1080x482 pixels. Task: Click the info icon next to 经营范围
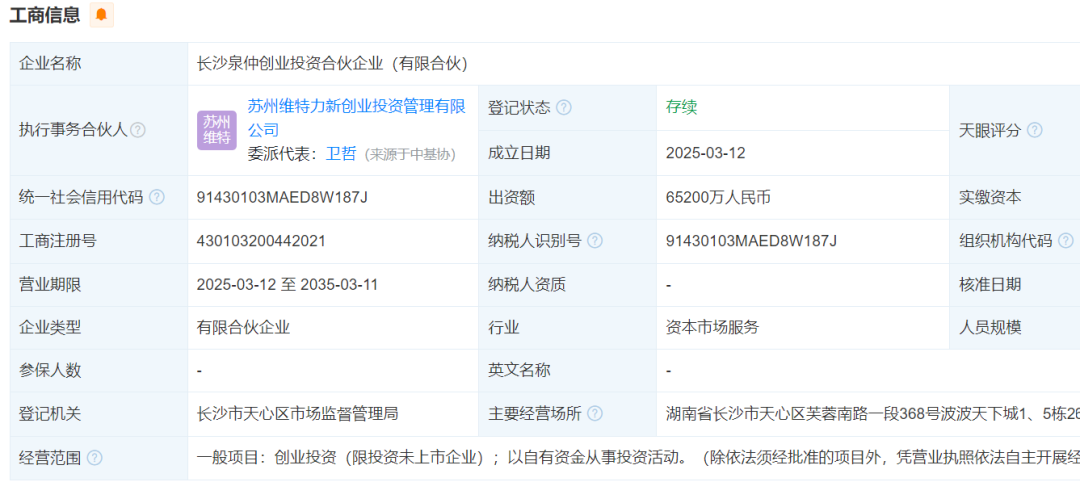[95, 457]
